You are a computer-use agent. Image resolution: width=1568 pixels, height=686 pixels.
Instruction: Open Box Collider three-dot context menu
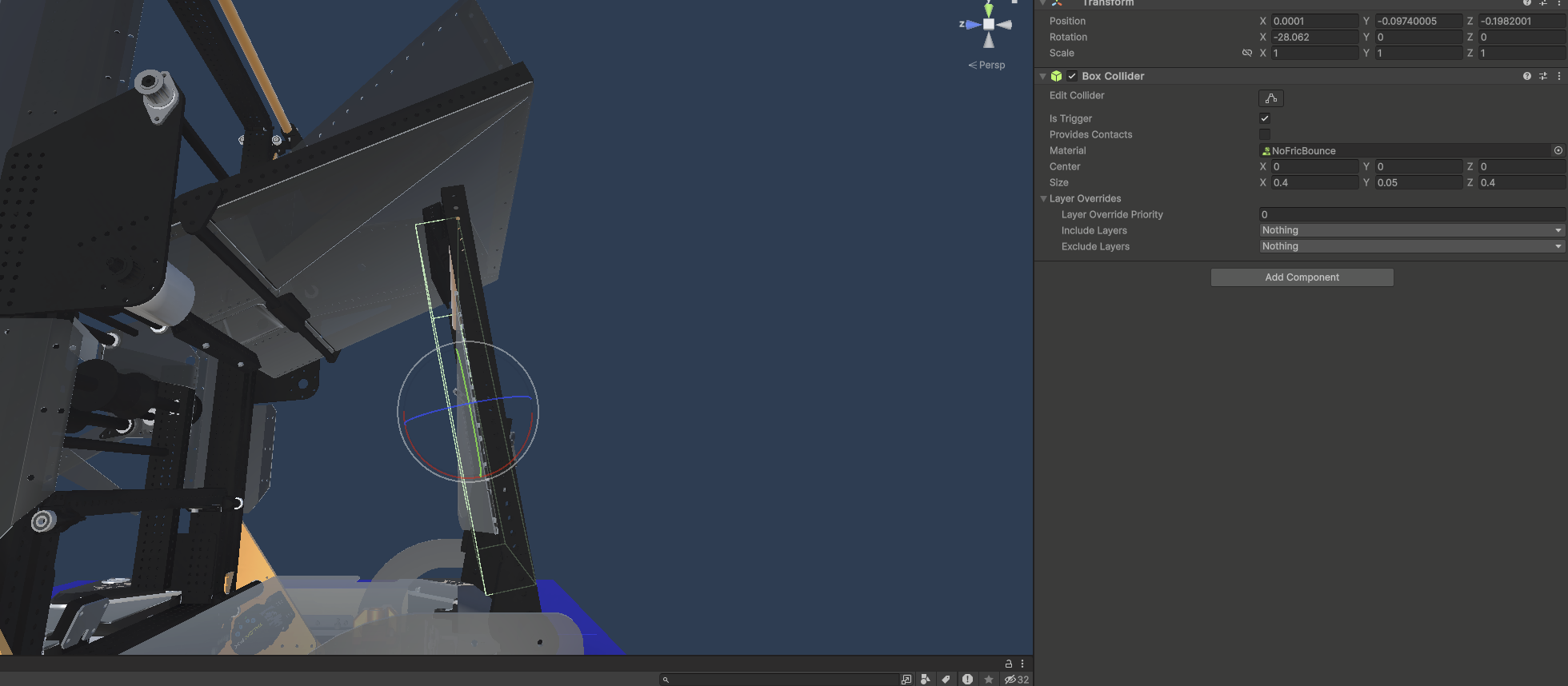tap(1558, 76)
